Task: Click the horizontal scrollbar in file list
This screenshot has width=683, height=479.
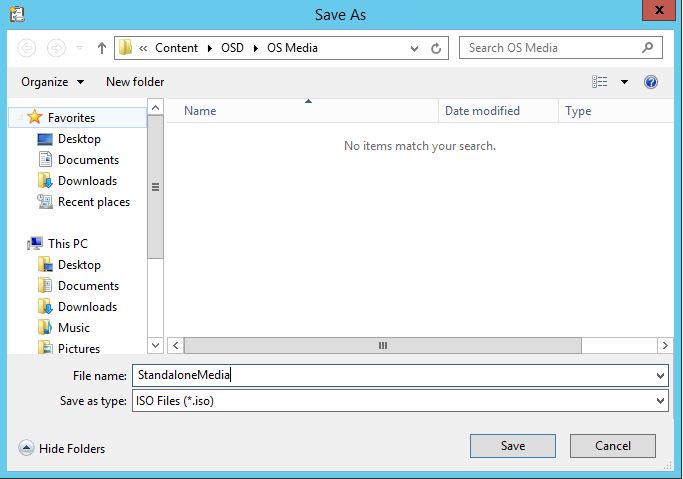Action: pyautogui.click(x=382, y=345)
